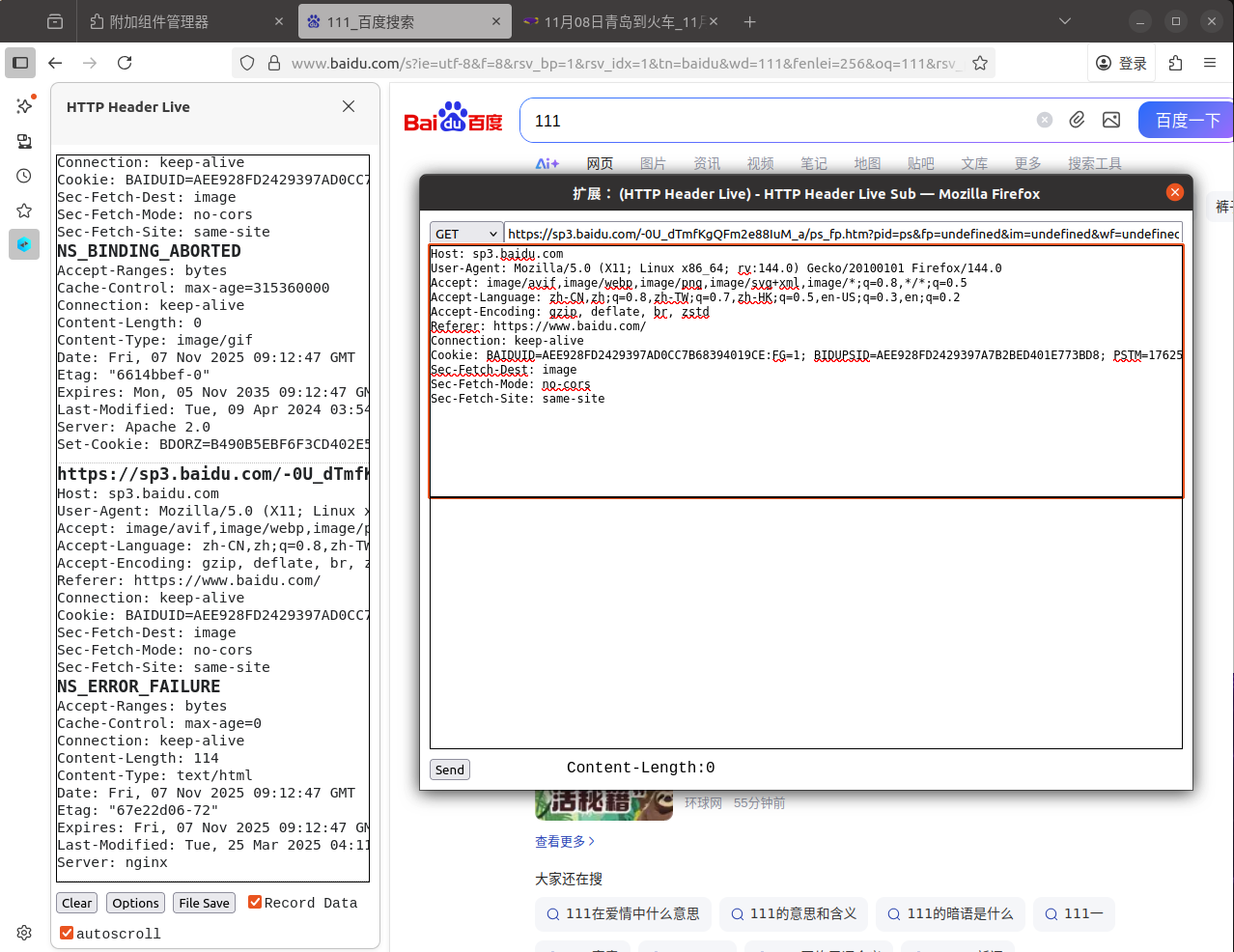The width and height of the screenshot is (1234, 952).
Task: Click inside the Baidu search input
Action: [777, 120]
